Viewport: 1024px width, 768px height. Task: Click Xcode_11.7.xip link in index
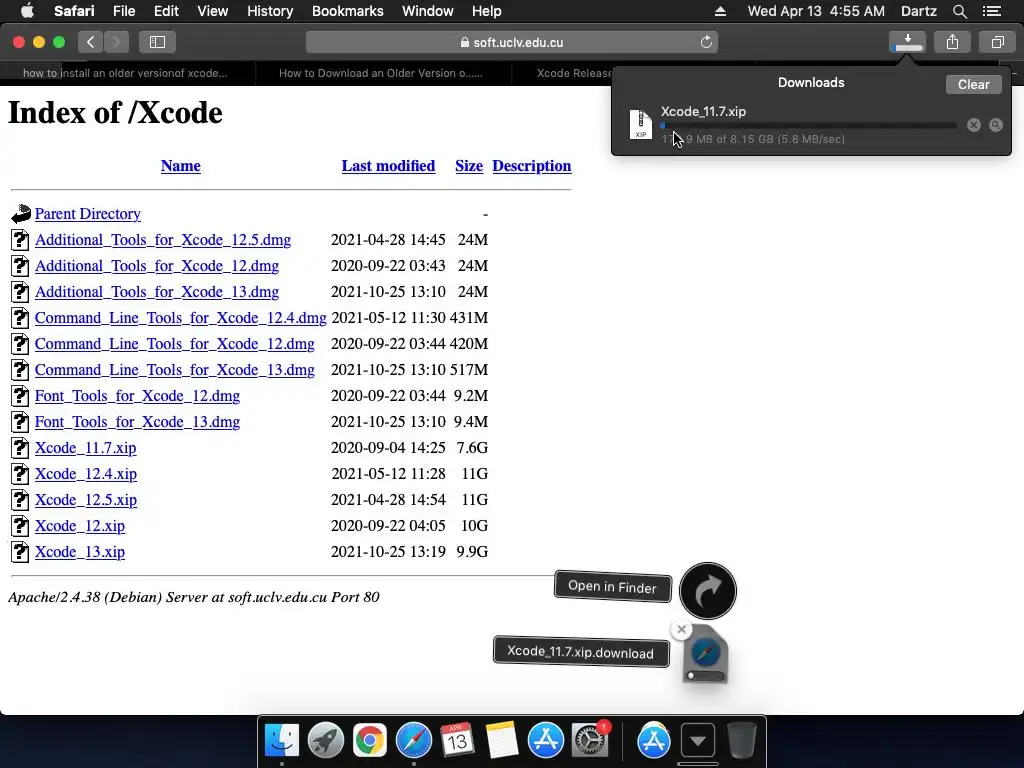click(86, 448)
